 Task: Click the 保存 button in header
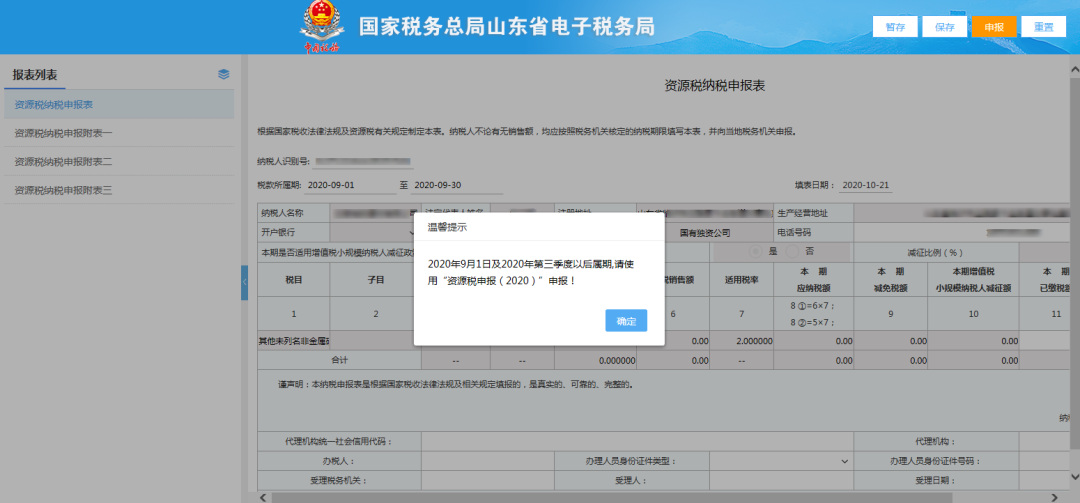944,27
